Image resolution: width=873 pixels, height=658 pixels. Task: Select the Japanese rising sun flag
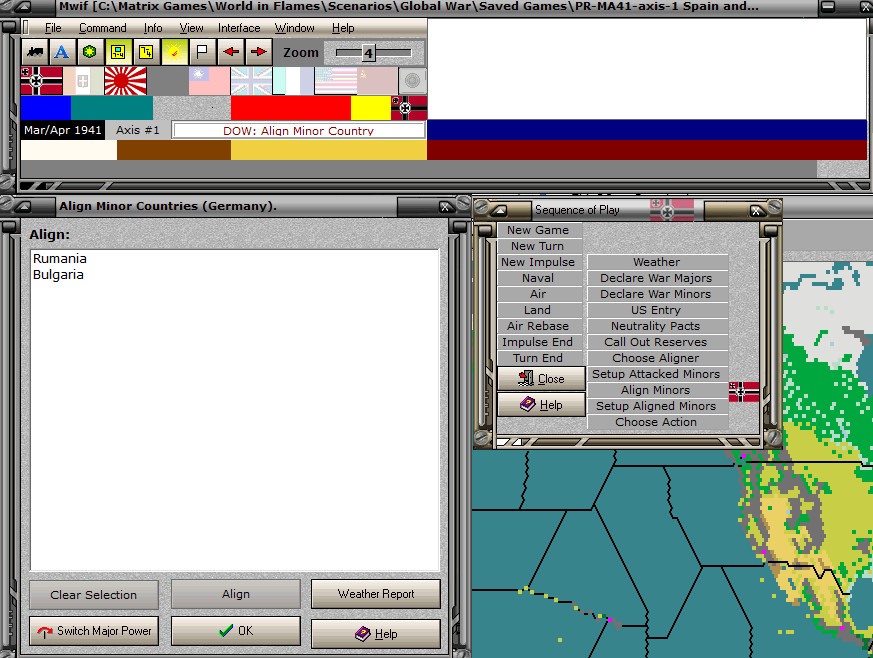[126, 81]
